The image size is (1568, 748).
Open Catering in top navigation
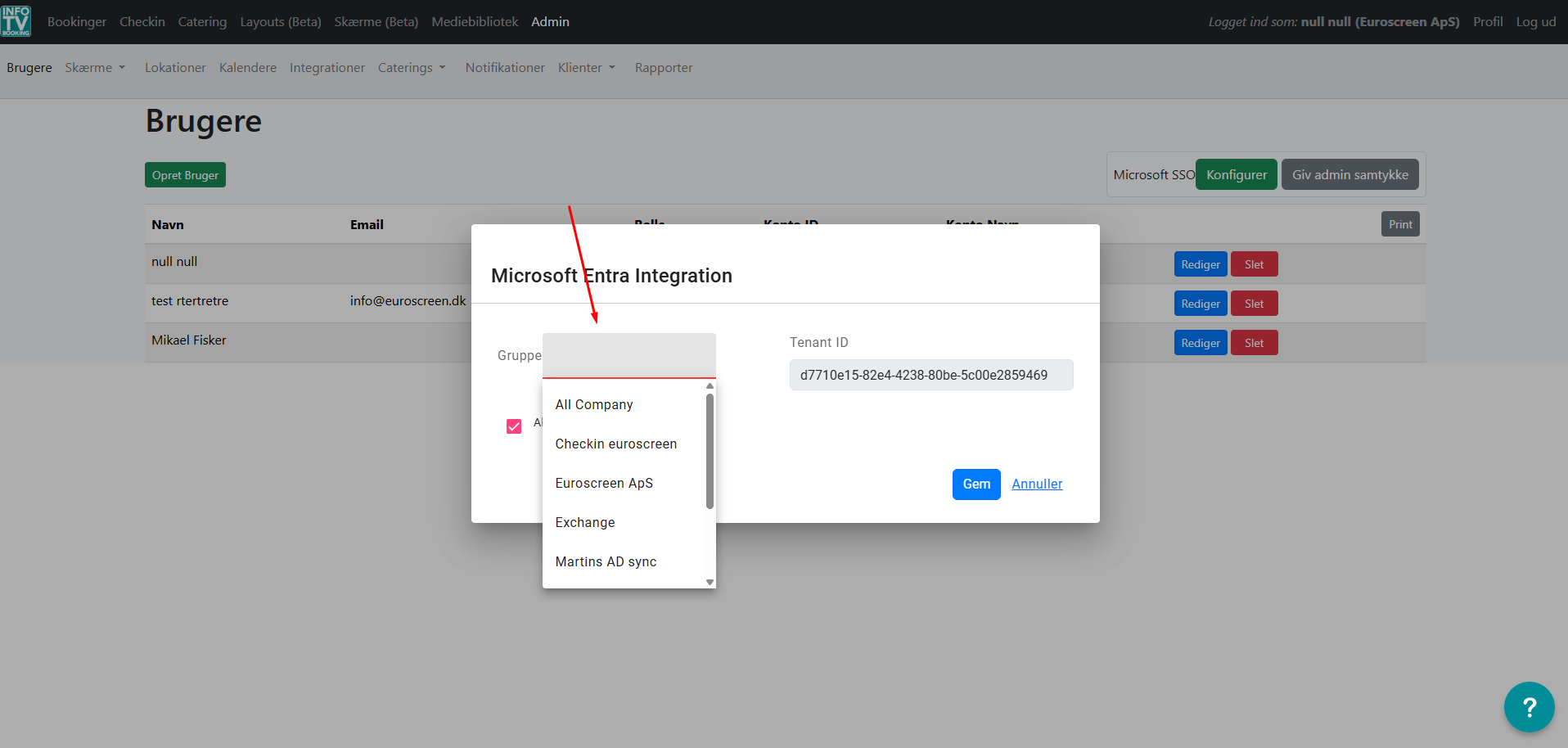click(x=202, y=21)
